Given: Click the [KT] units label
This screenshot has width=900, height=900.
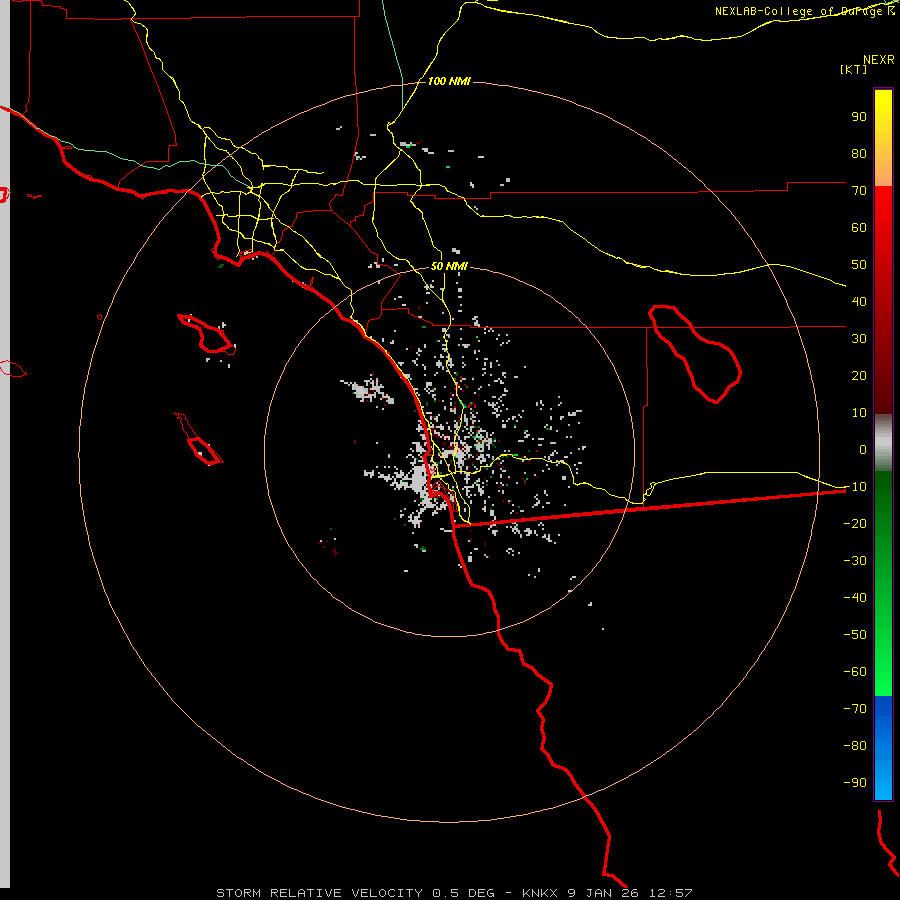Looking at the screenshot, I should 853,69.
